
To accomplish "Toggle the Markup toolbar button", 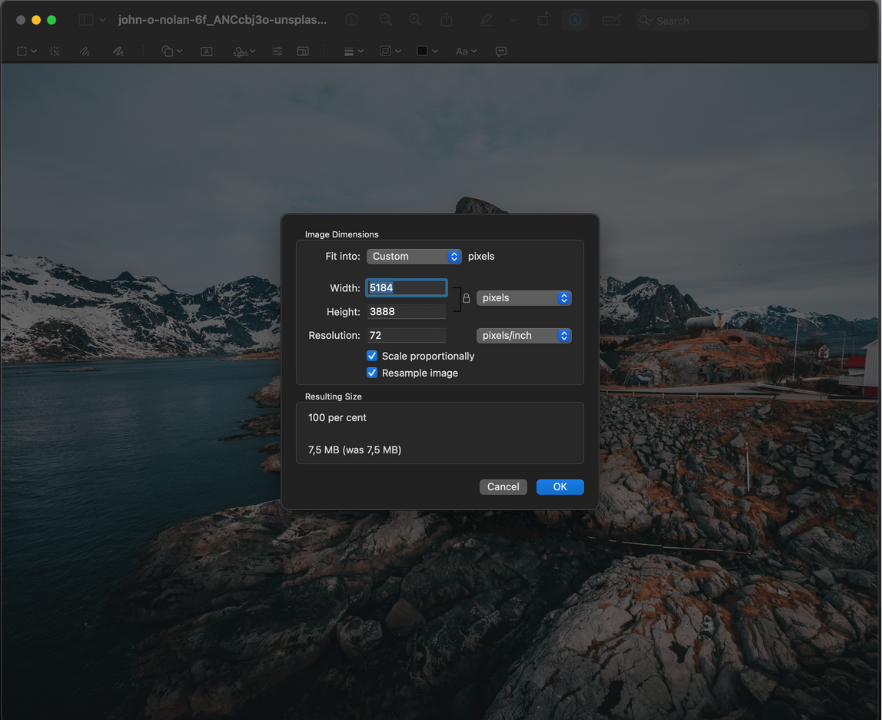I will pyautogui.click(x=575, y=20).
